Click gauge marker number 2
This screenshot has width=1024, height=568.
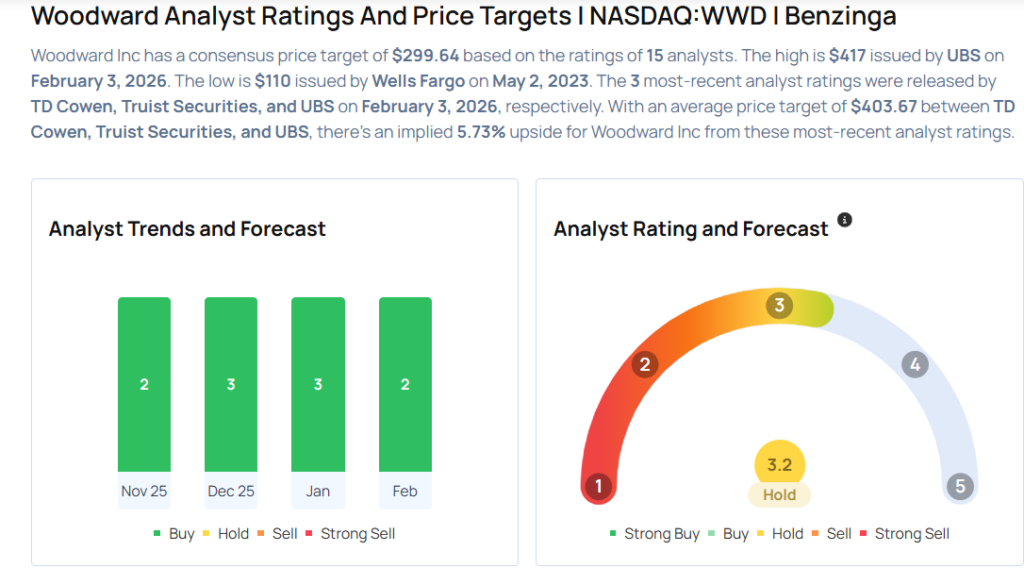(x=645, y=364)
